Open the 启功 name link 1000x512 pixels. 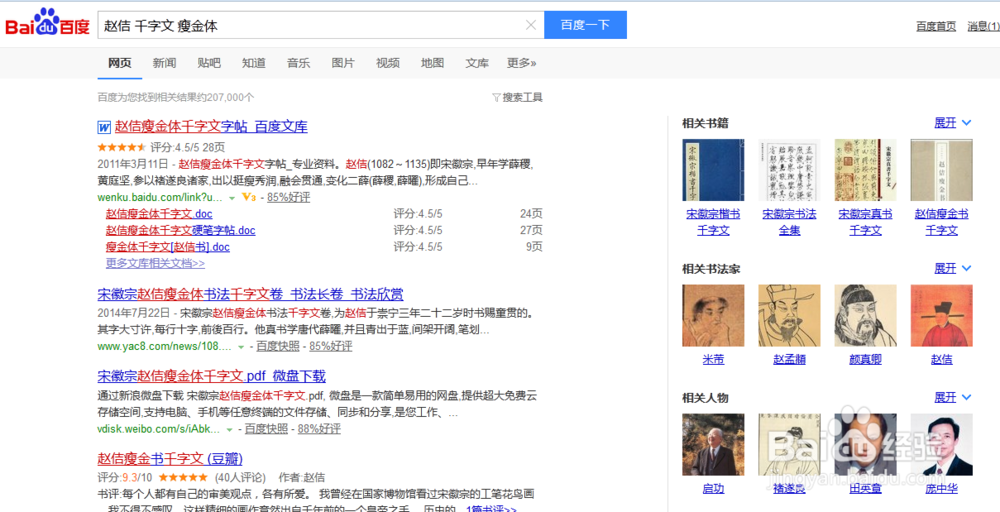tap(713, 490)
